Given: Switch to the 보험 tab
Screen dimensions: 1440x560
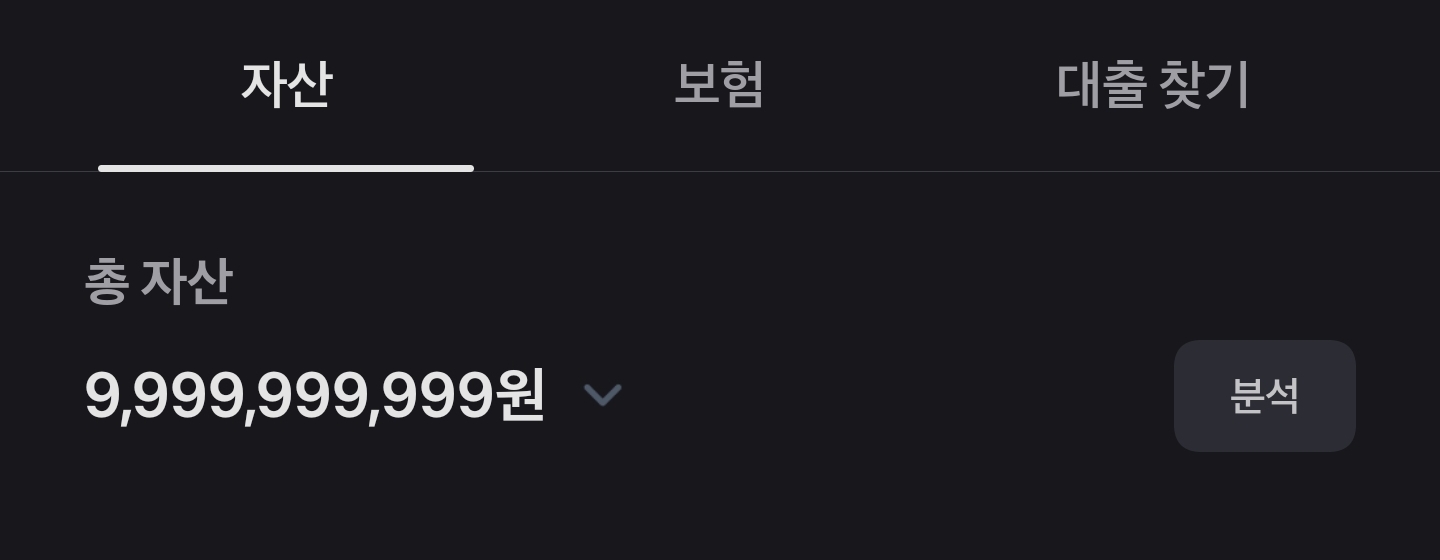Looking at the screenshot, I should 719,85.
